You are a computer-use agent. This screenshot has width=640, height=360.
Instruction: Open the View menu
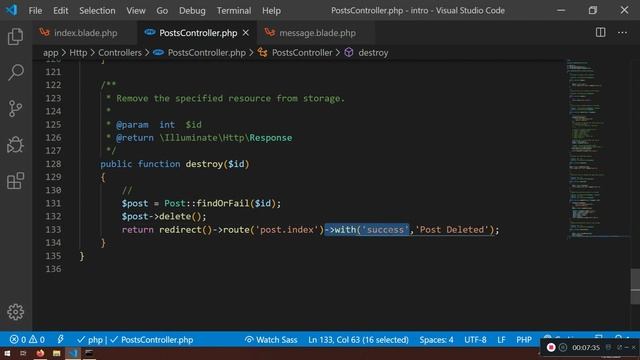pyautogui.click(x=136, y=11)
